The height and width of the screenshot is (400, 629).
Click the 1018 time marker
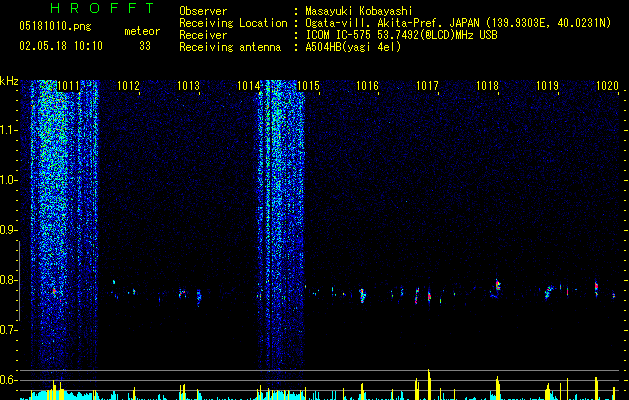pos(487,86)
